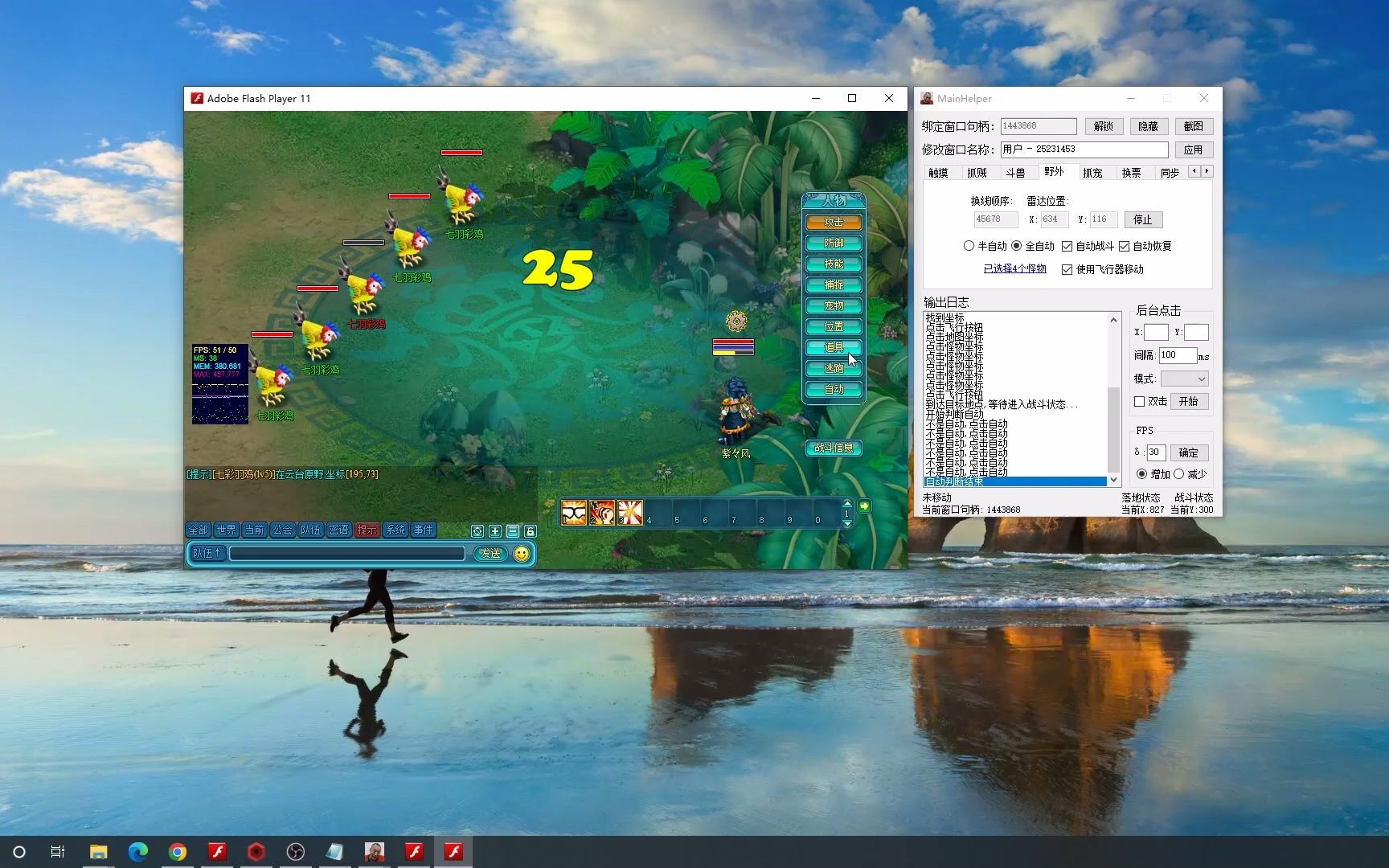
Task: Click the 道具 item battle command
Action: click(x=834, y=347)
